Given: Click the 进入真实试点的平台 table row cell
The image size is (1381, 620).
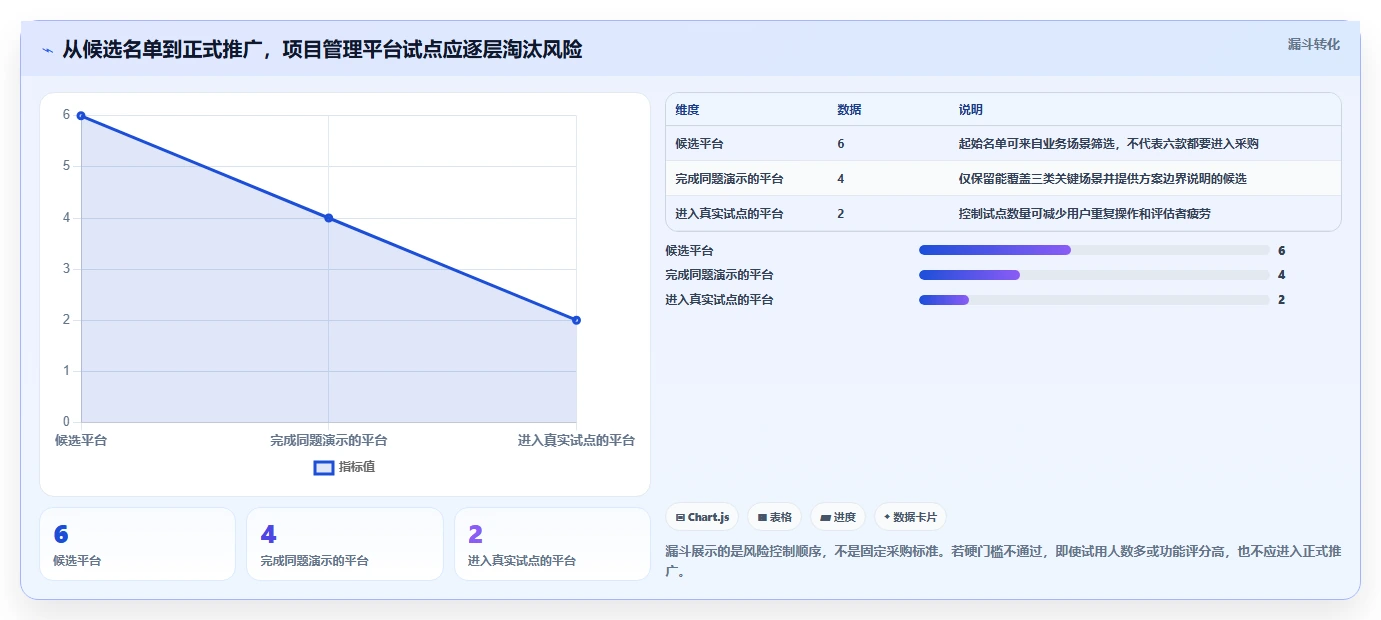Looking at the screenshot, I should 729,214.
